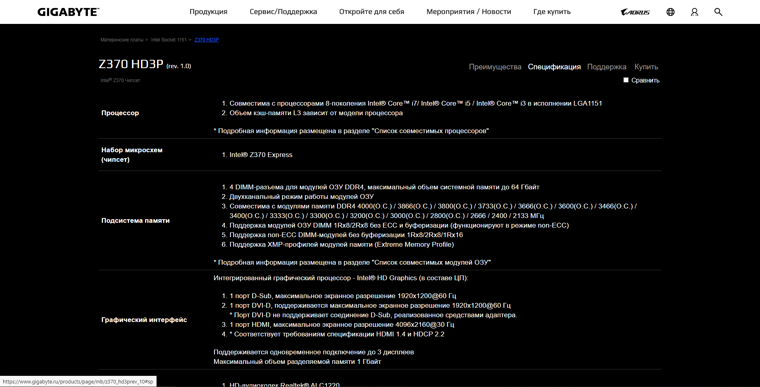This screenshot has height=387, width=760.
Task: Open the Мероприятия / Новости menu
Action: coord(469,12)
